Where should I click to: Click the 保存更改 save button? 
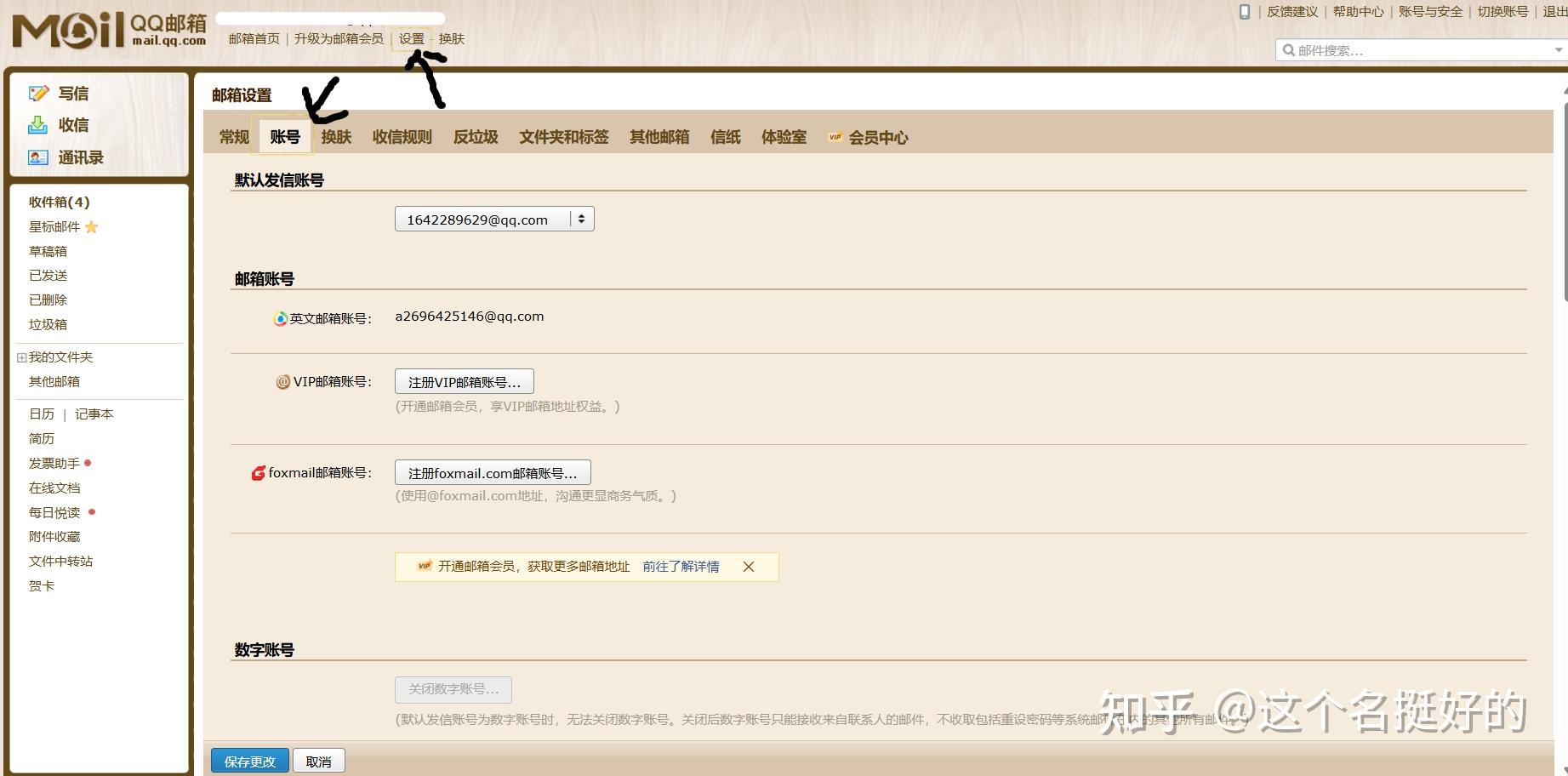coord(249,761)
